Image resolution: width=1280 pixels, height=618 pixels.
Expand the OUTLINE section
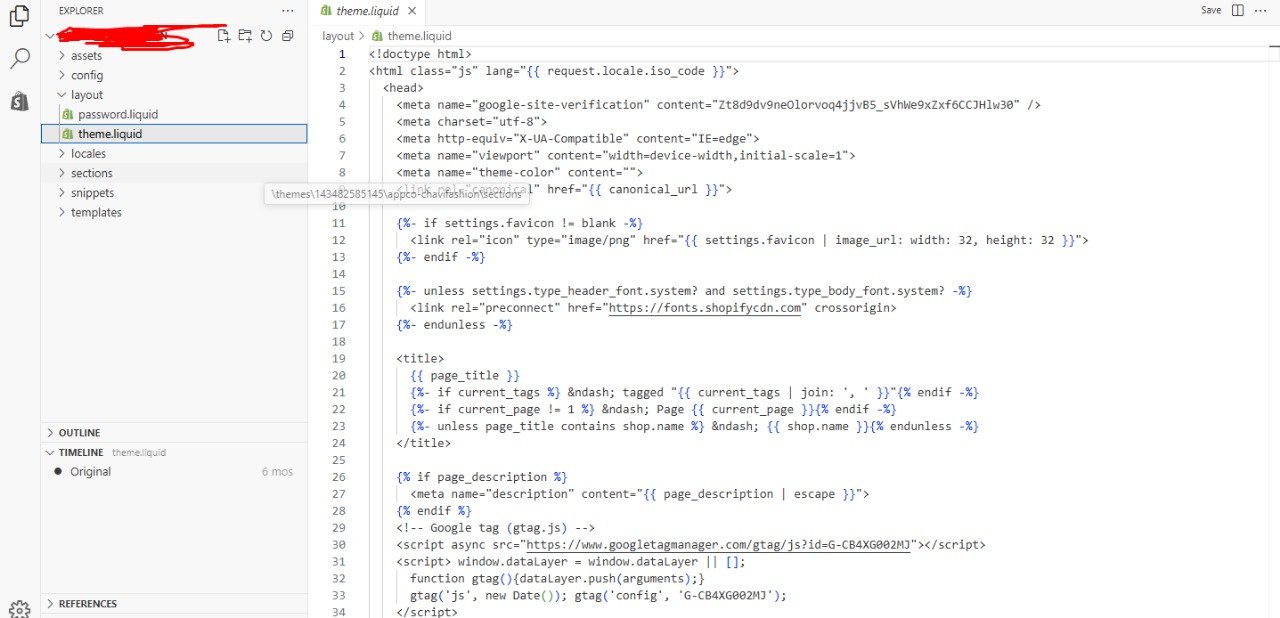[x=79, y=433]
